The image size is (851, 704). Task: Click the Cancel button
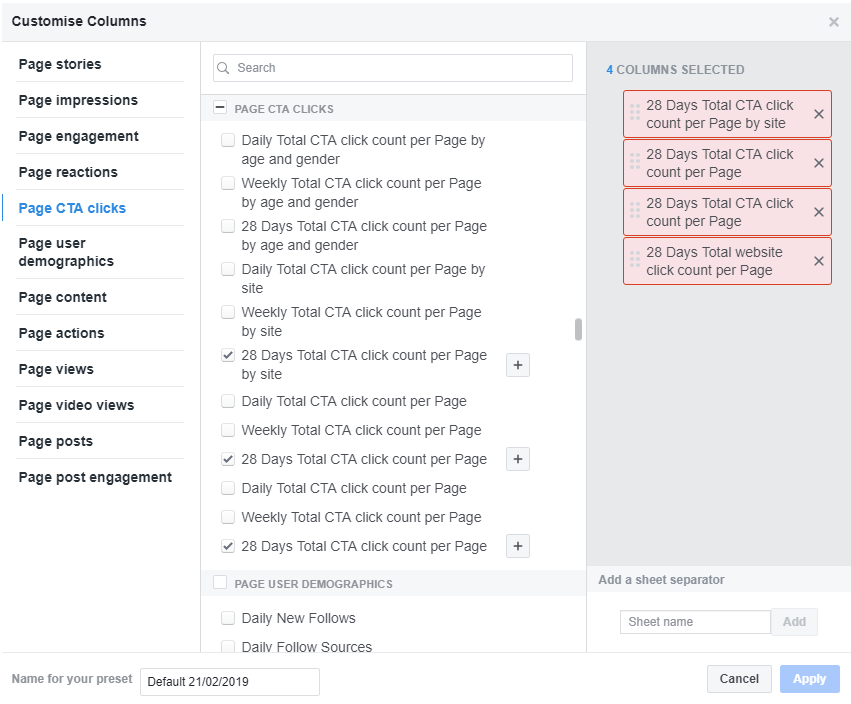[739, 679]
